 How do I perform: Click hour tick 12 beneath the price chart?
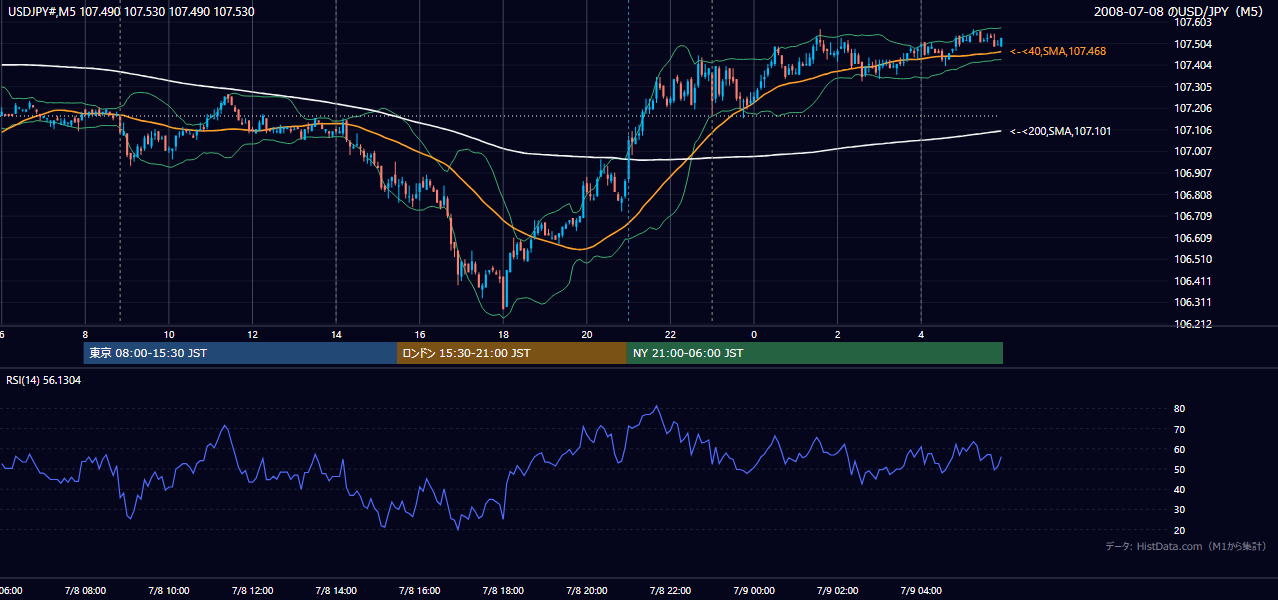[252, 334]
